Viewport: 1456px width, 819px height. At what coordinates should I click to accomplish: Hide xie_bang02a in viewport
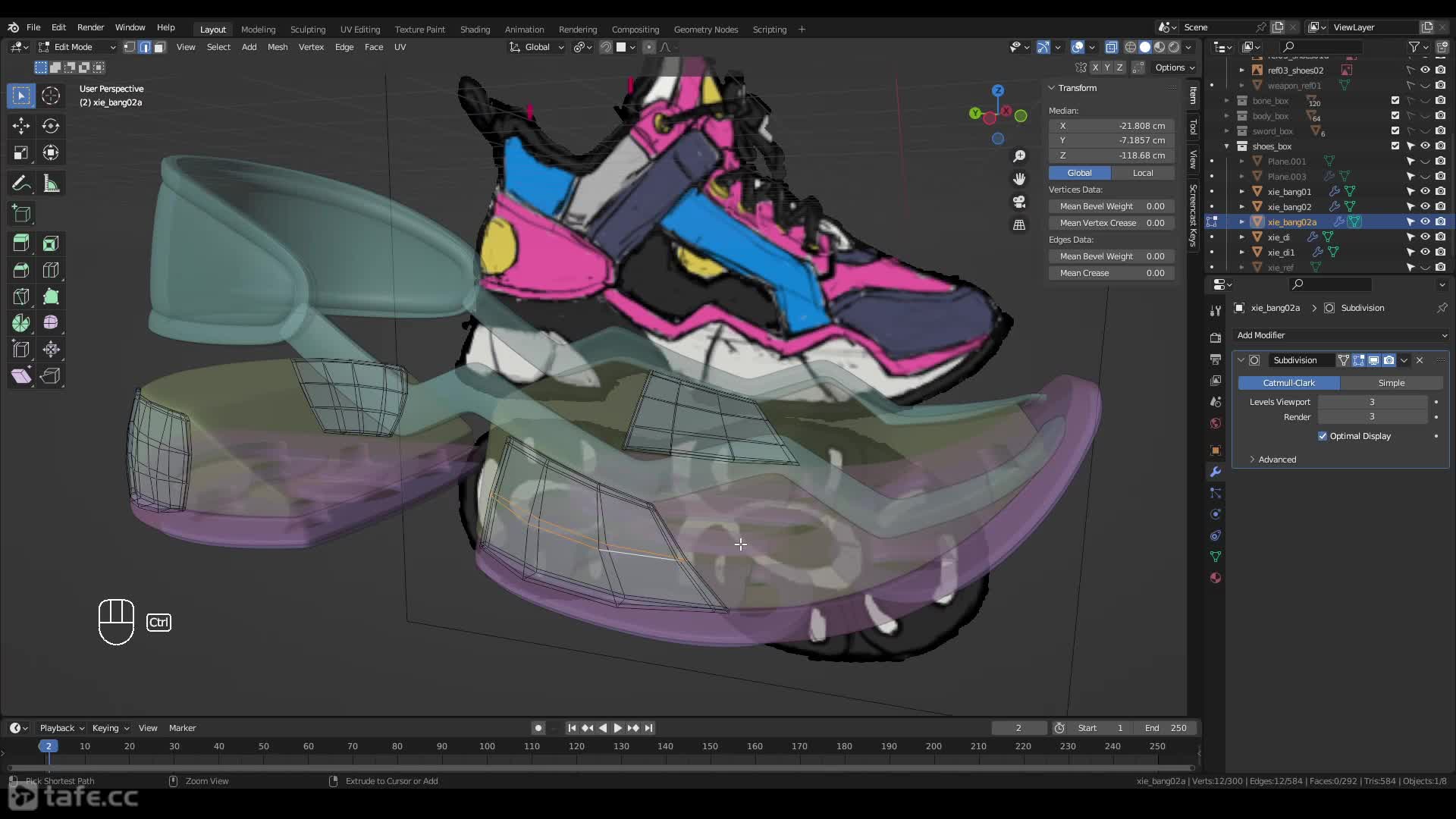[x=1425, y=221]
